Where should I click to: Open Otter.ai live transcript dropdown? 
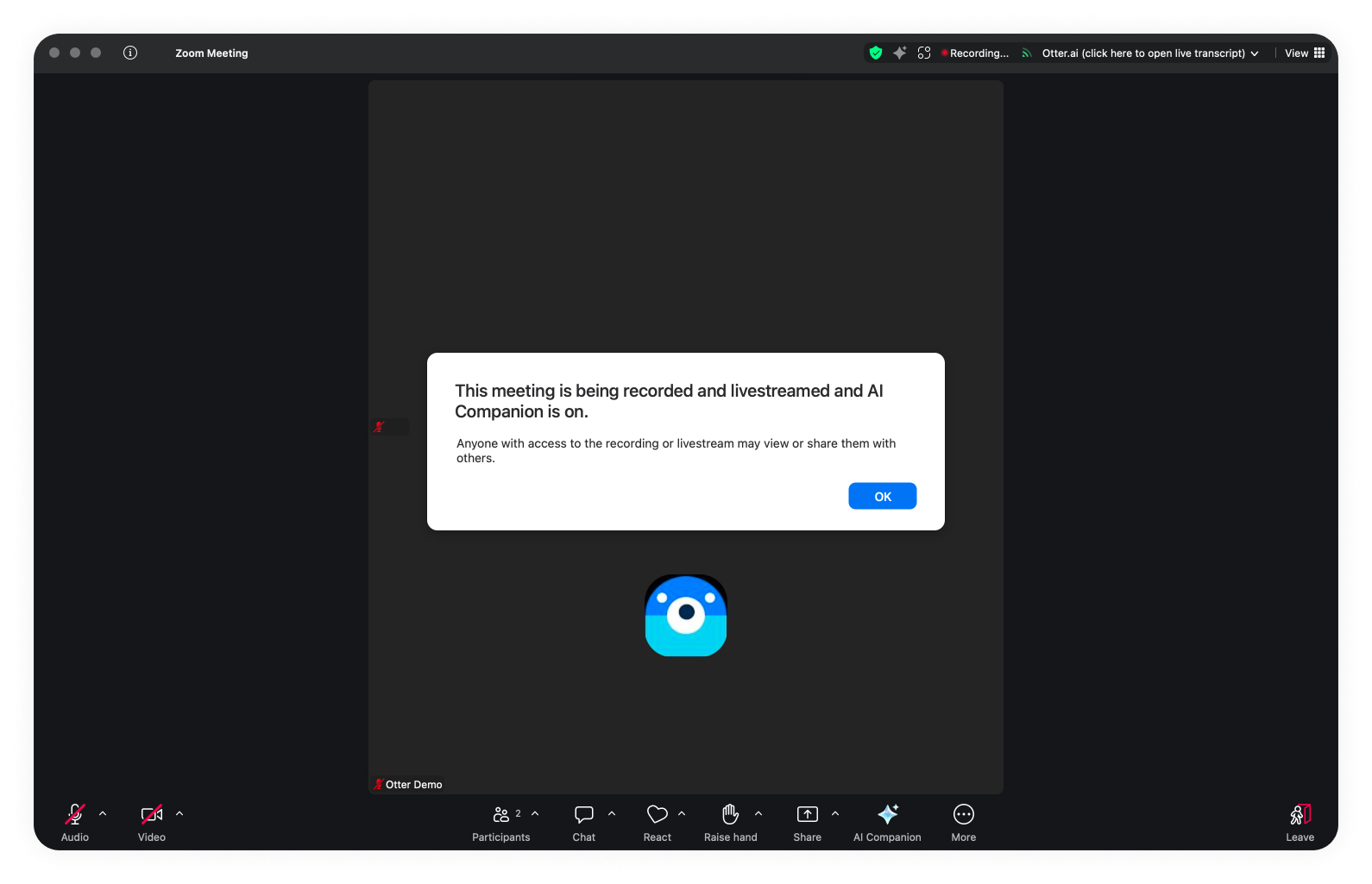pyautogui.click(x=1147, y=53)
